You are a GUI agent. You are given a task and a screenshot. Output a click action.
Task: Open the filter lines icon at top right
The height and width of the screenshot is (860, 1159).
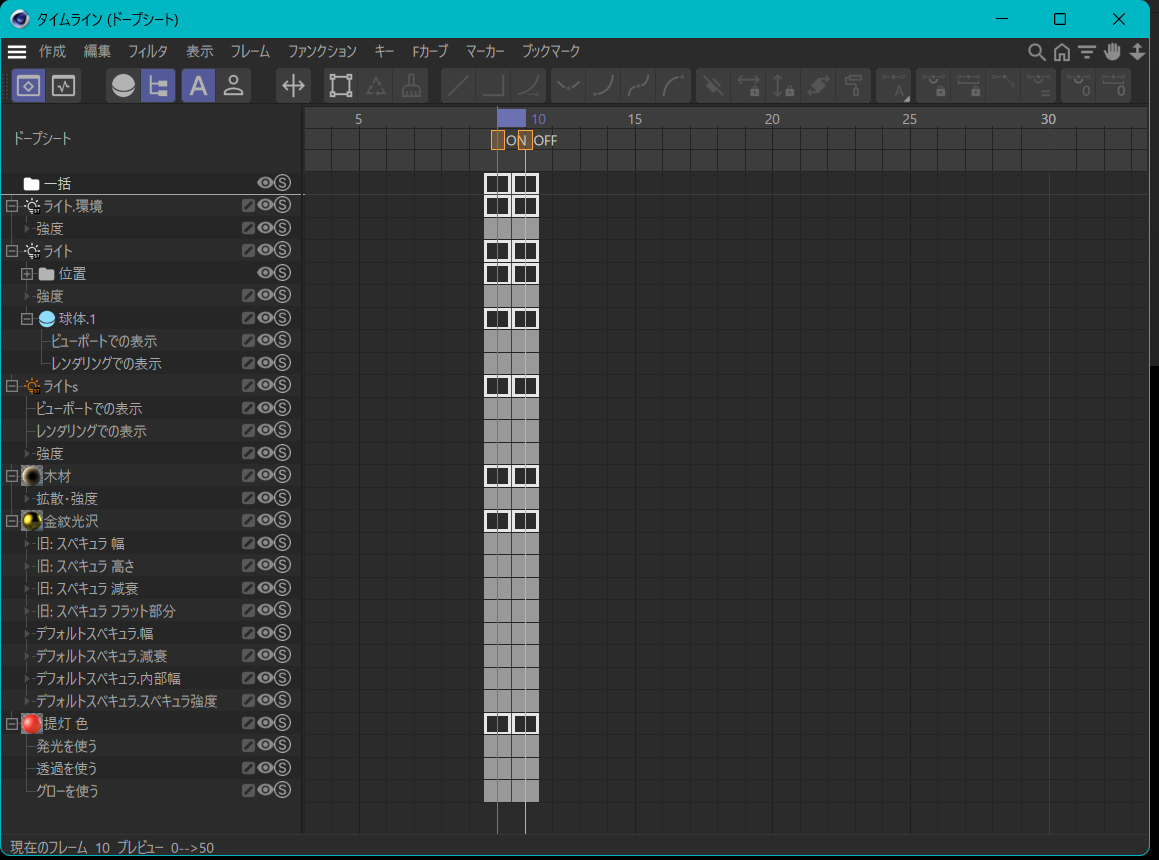click(1086, 52)
